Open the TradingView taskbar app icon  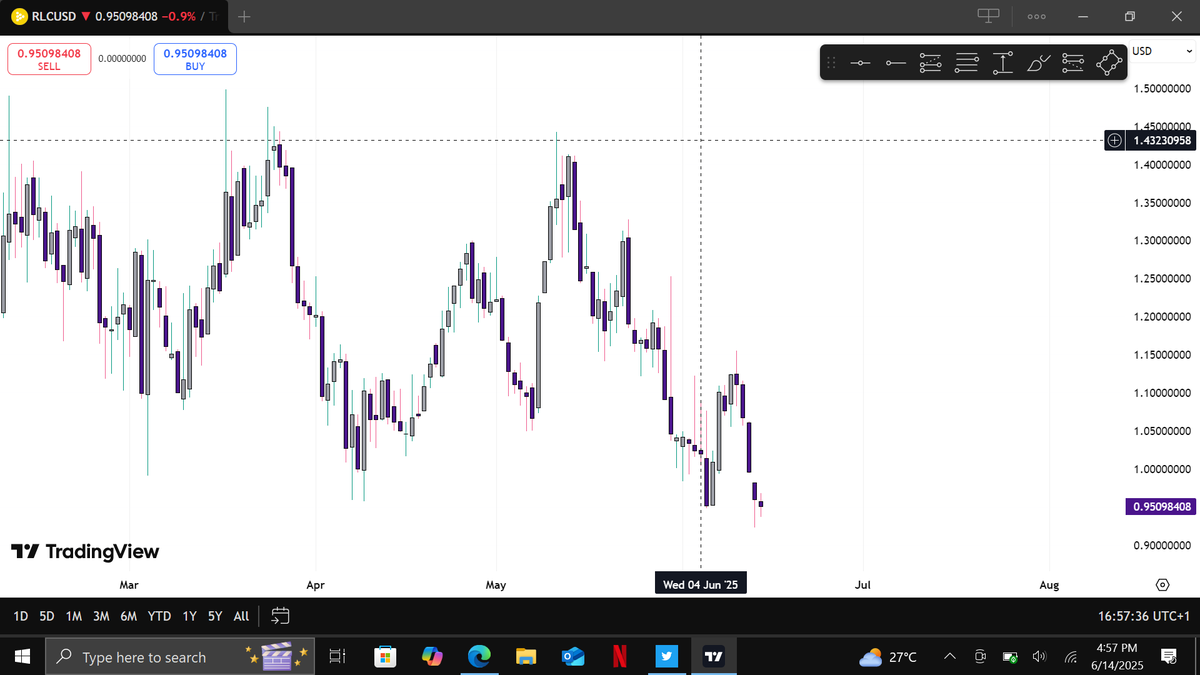click(x=712, y=657)
